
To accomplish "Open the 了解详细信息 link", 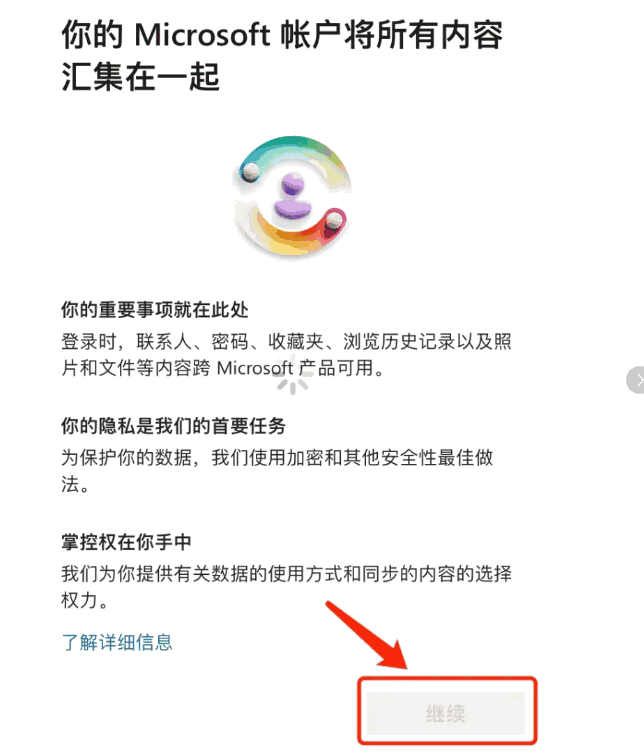I will [x=117, y=642].
